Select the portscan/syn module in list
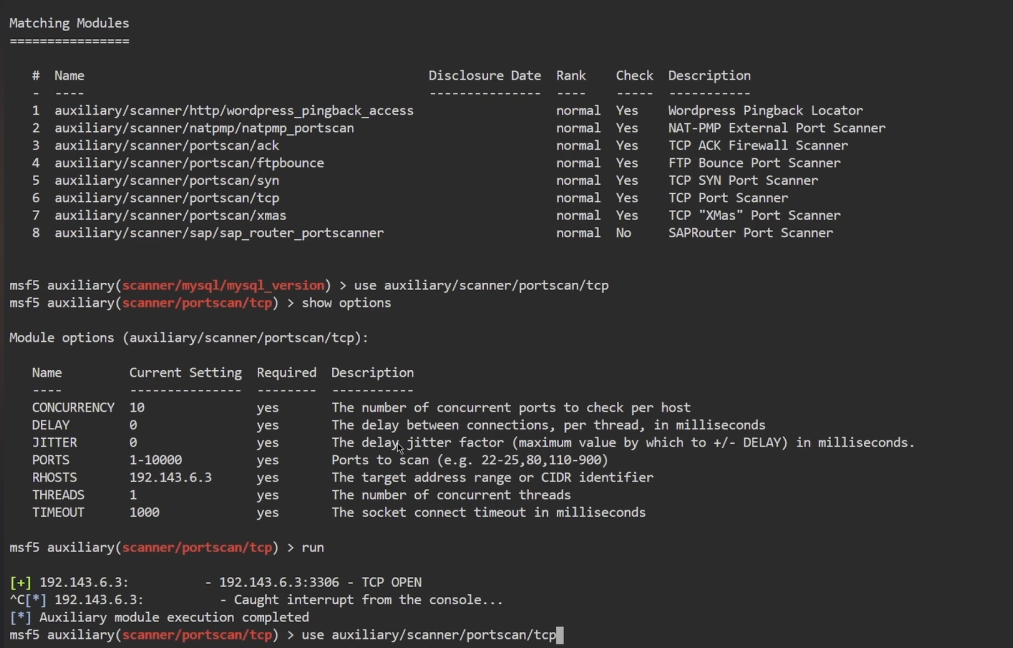The image size is (1013, 648). click(167, 180)
